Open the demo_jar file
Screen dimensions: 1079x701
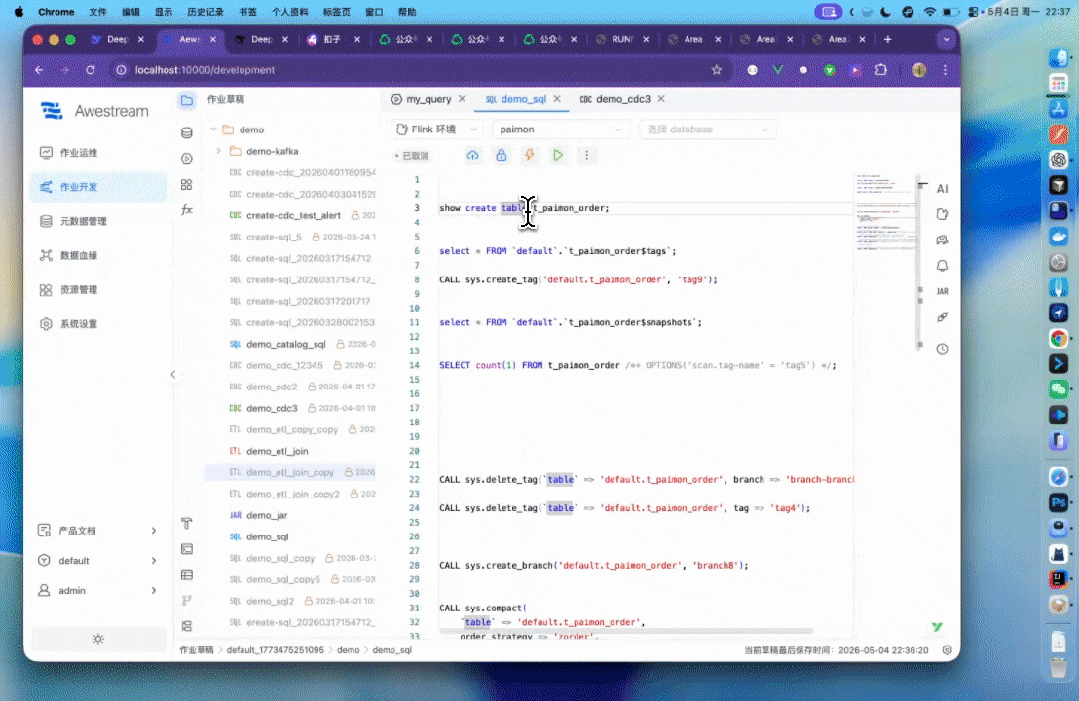pos(266,515)
